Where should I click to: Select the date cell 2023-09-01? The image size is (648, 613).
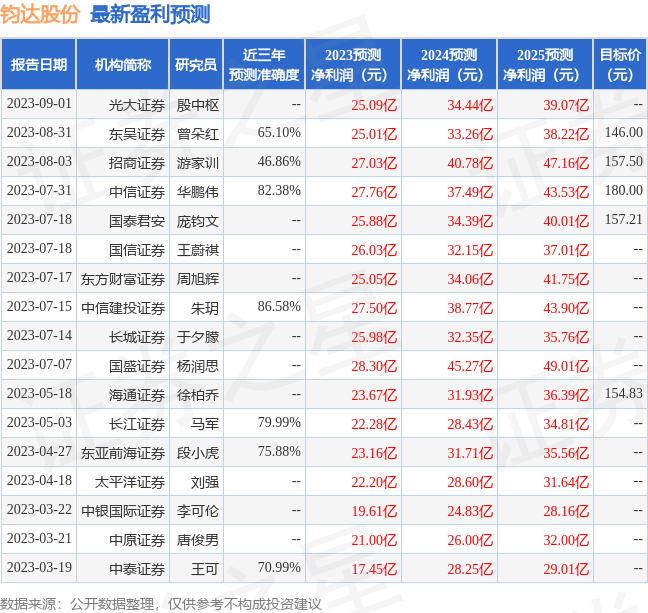[39, 104]
